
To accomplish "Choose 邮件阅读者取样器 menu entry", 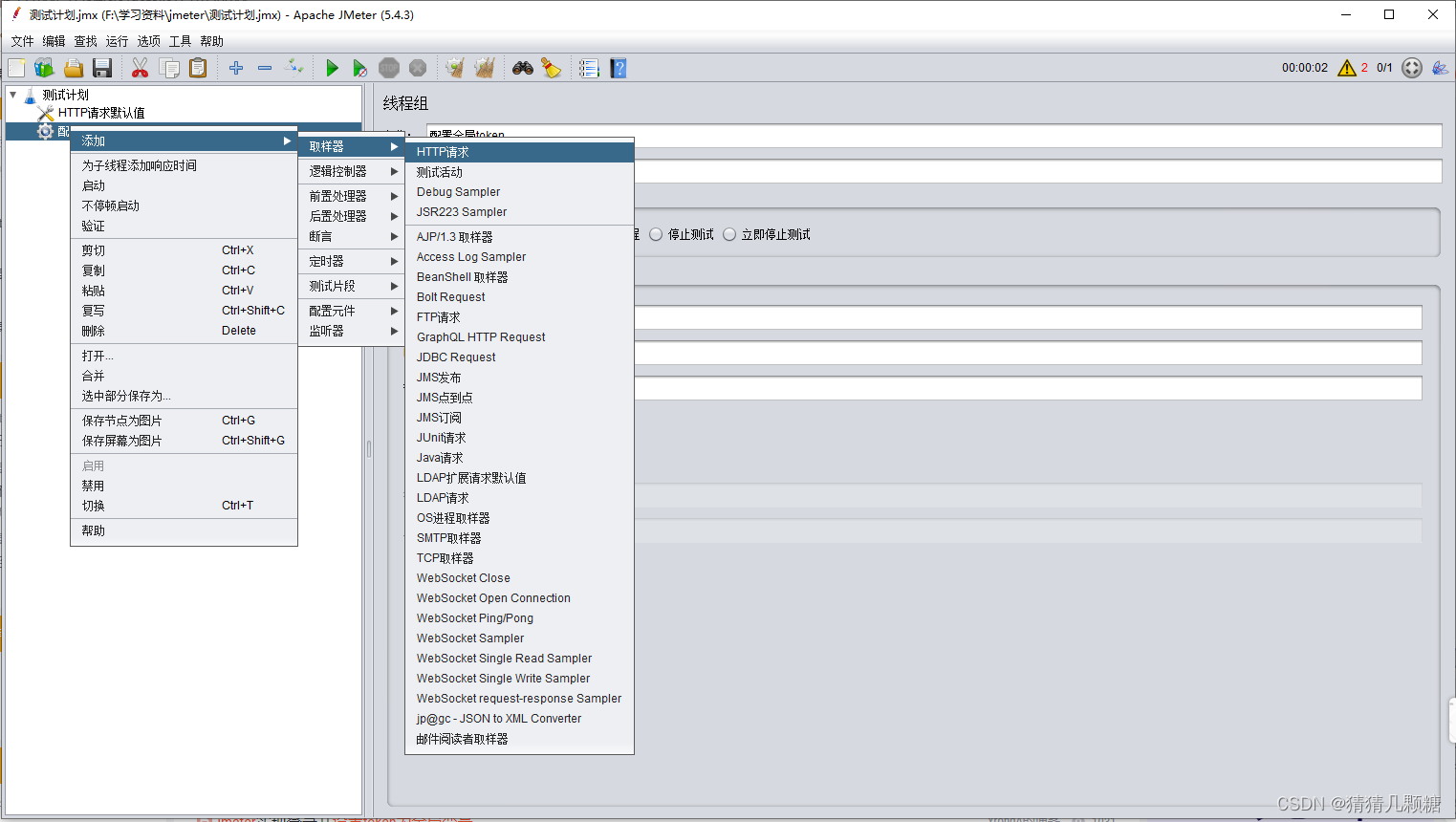I will 519,739.
